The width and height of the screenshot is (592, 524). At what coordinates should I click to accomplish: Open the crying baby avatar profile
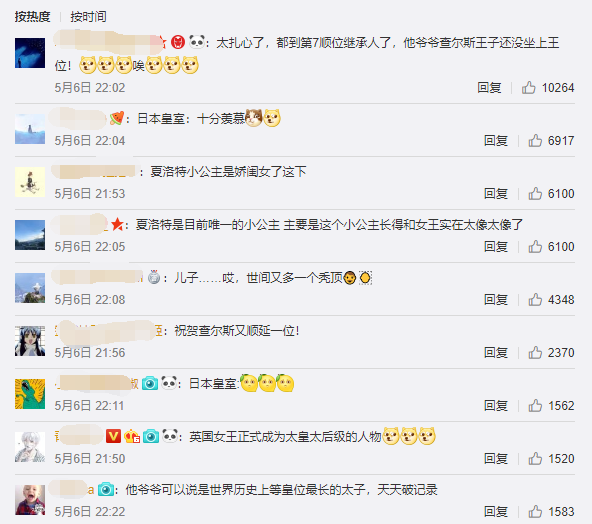pos(30,500)
